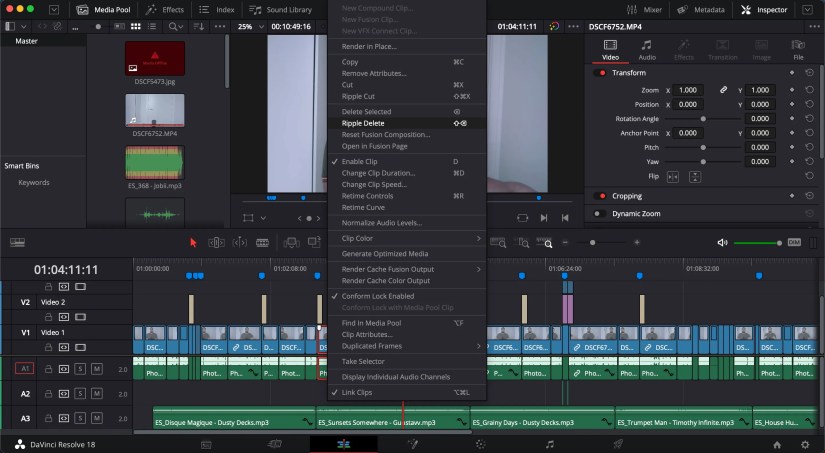
Task: Disable Video 2 track visibility
Action: [x=80, y=317]
